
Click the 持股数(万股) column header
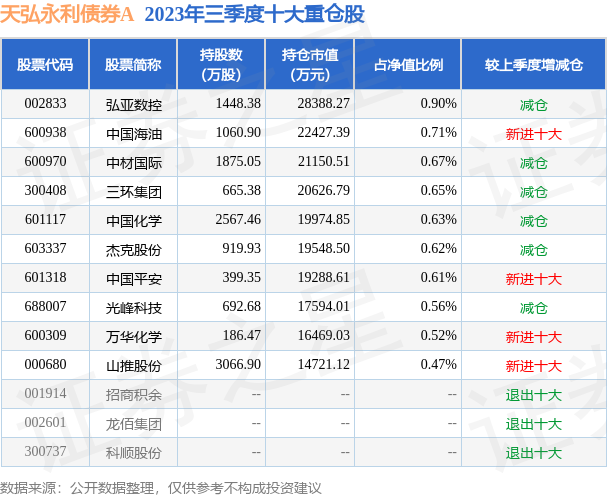click(x=221, y=65)
